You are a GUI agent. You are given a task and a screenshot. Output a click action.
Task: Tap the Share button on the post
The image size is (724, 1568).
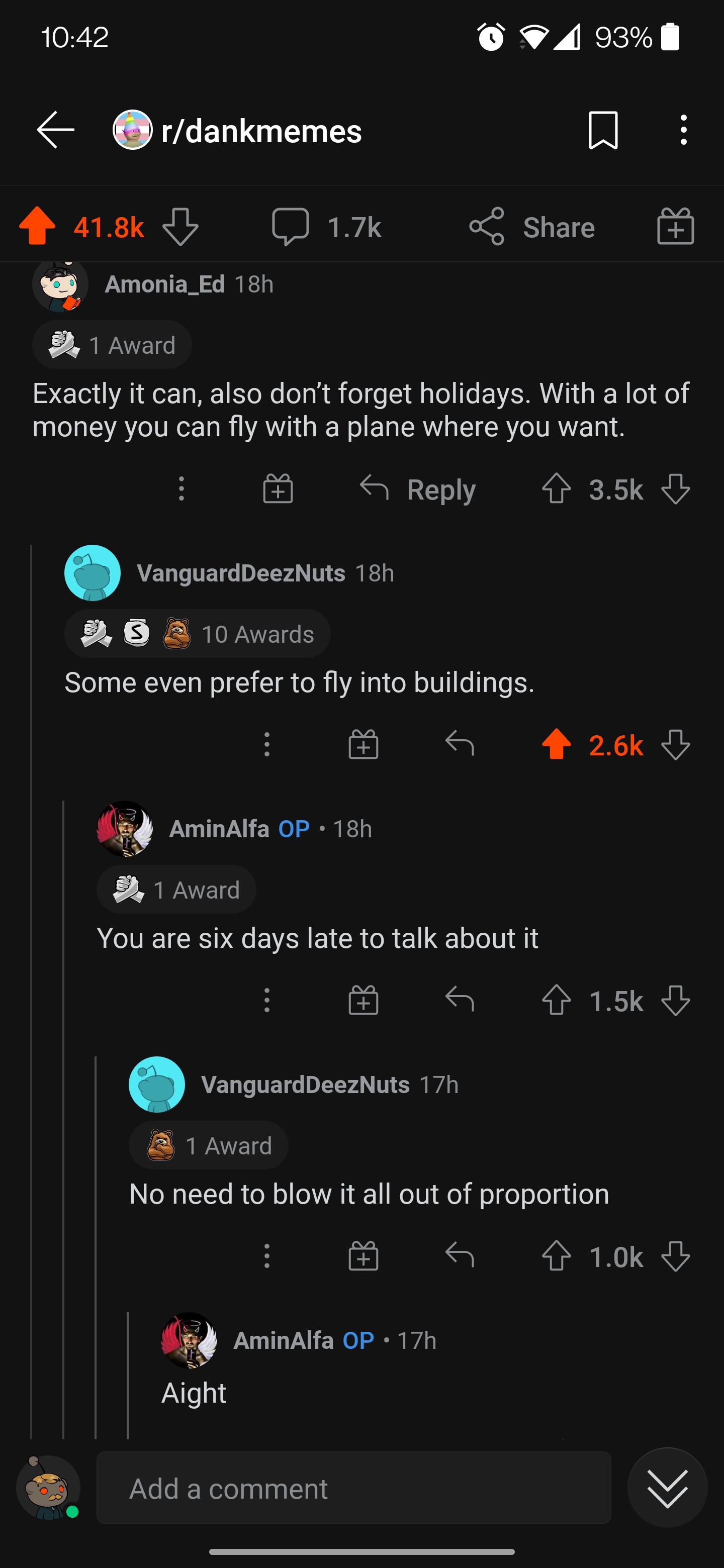pyautogui.click(x=532, y=227)
